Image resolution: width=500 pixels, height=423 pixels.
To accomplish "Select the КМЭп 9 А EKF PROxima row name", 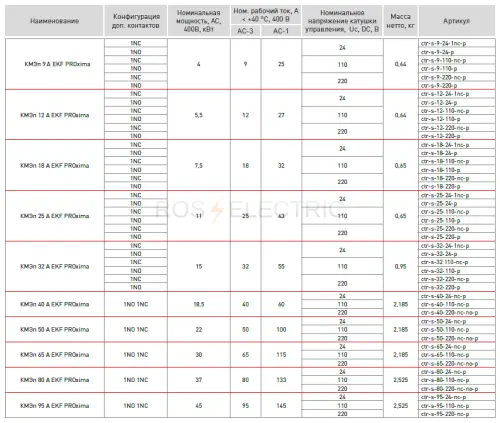I will point(57,64).
